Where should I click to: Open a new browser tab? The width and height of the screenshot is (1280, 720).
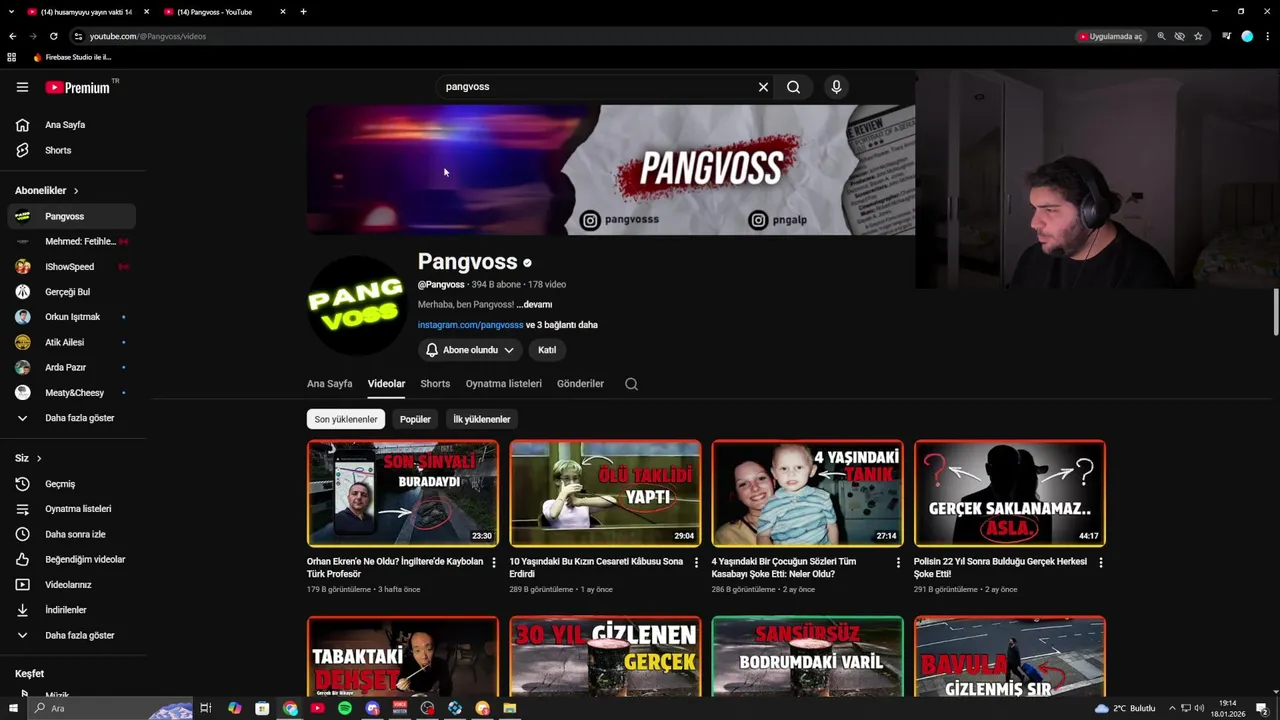pyautogui.click(x=303, y=12)
